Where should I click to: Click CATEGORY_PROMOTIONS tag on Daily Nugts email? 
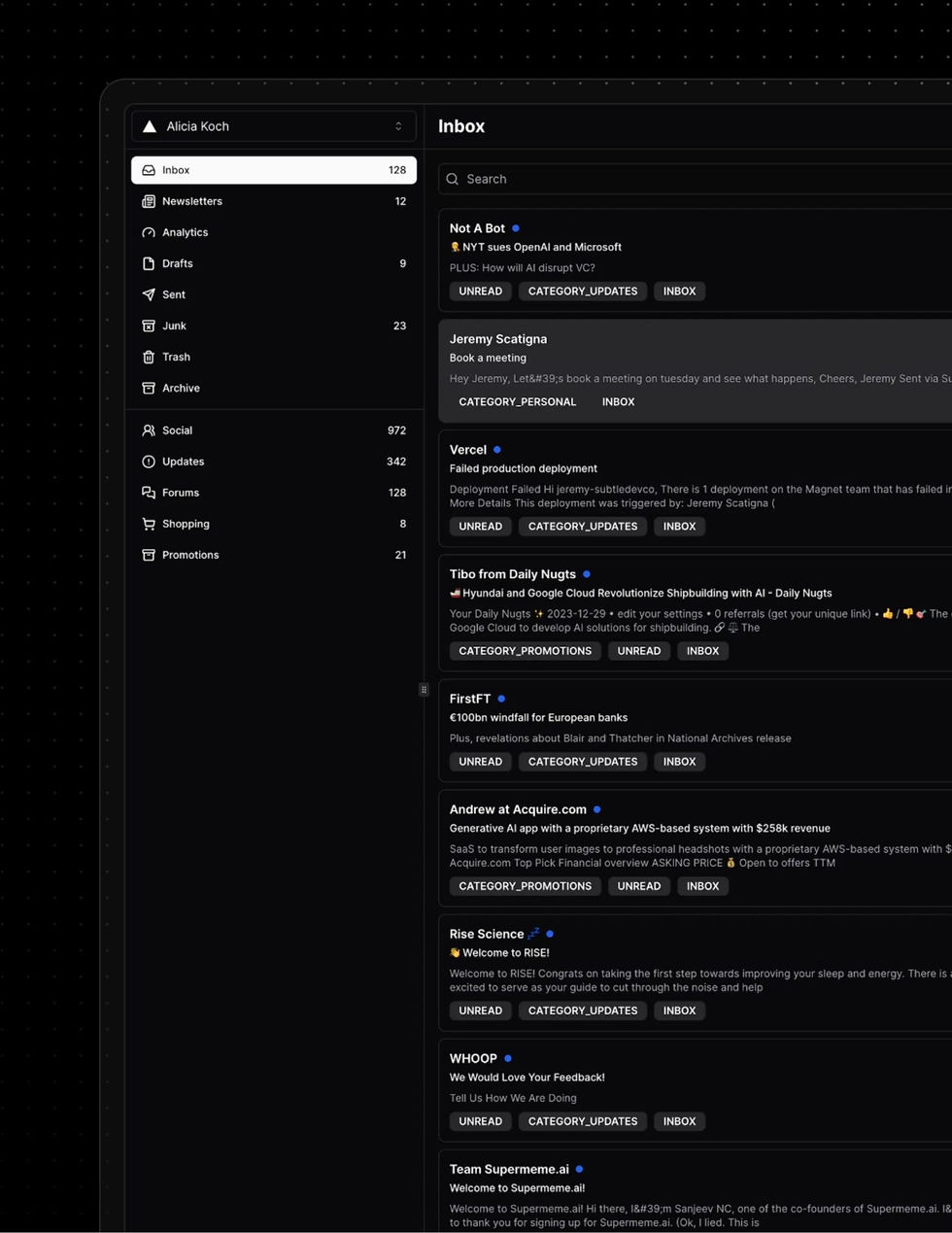pos(526,651)
